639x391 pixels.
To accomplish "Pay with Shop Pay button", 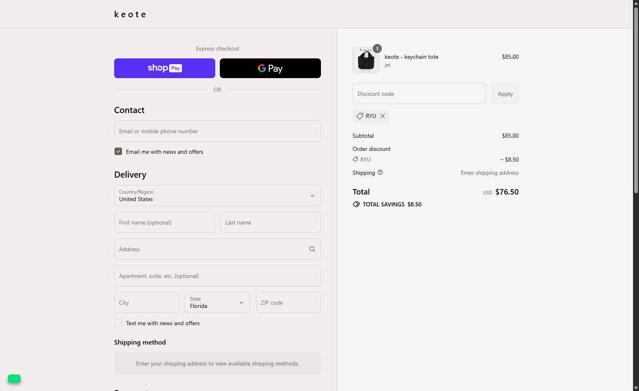I will coord(165,68).
